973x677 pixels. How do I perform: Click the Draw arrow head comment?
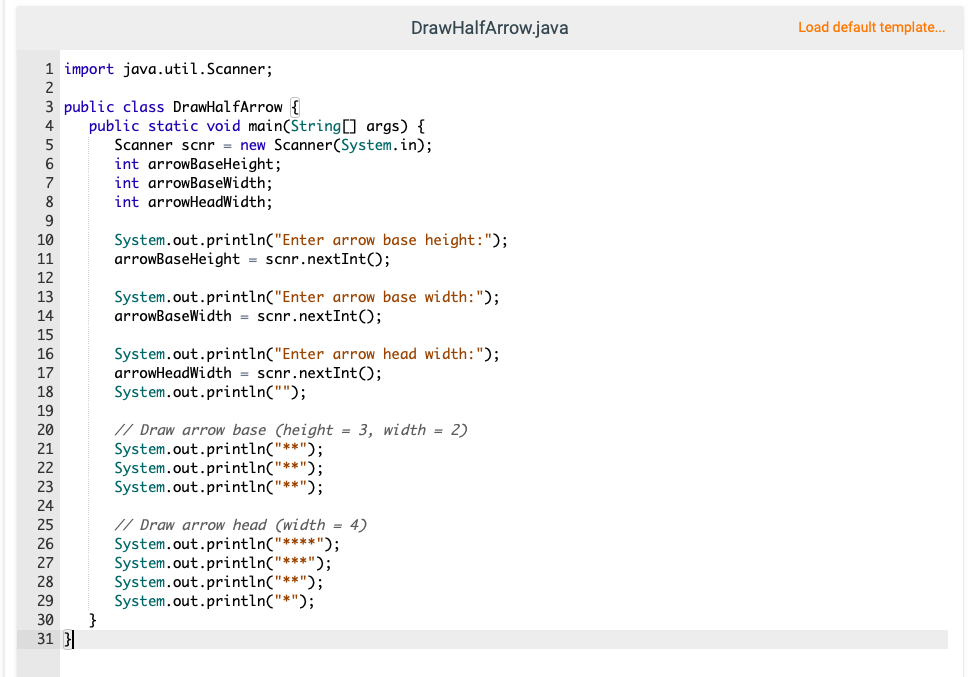[241, 525]
